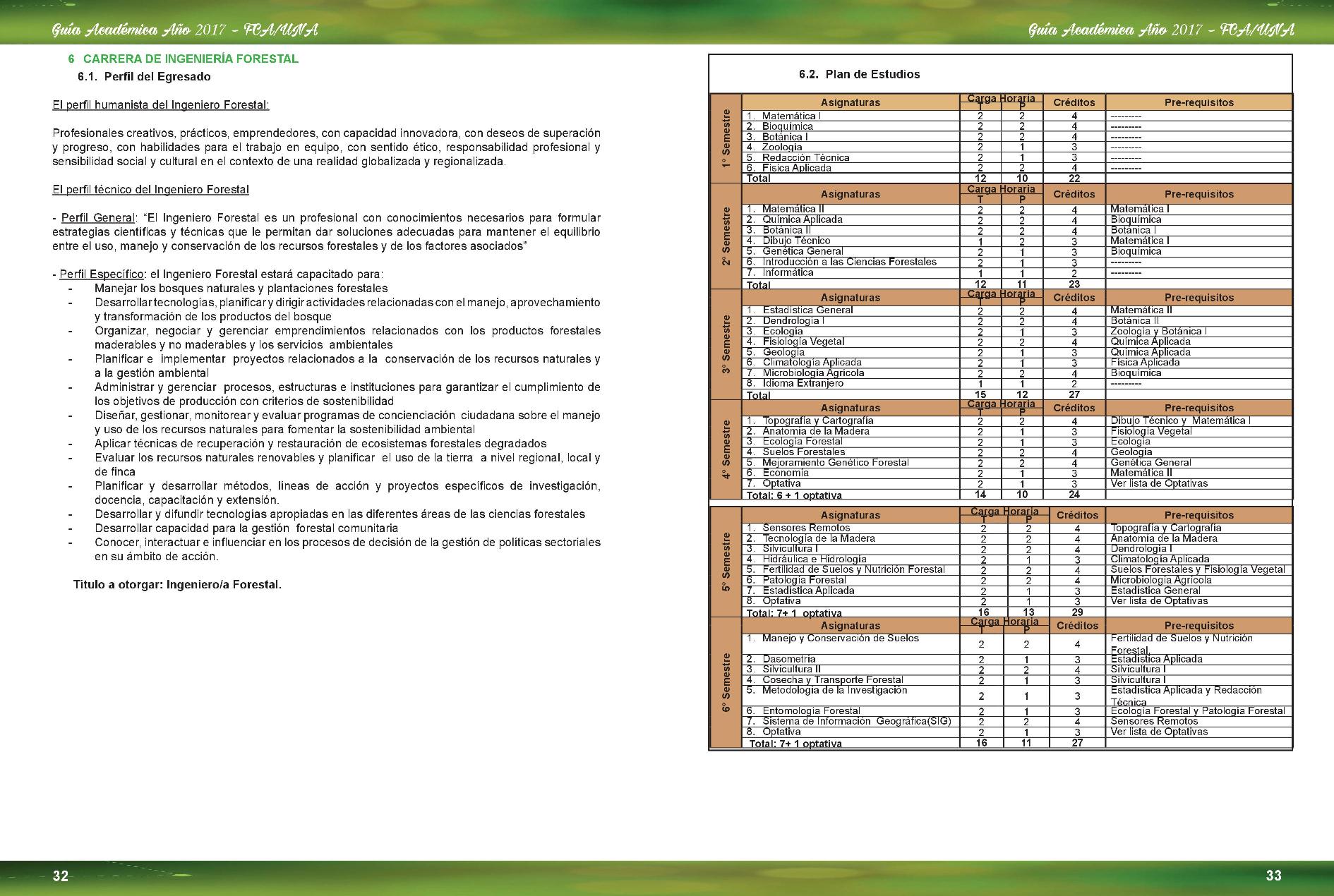This screenshot has width=1334, height=896.
Task: Click 'Sensores Remotos' subject in 5° Semestre
Action: point(806,528)
